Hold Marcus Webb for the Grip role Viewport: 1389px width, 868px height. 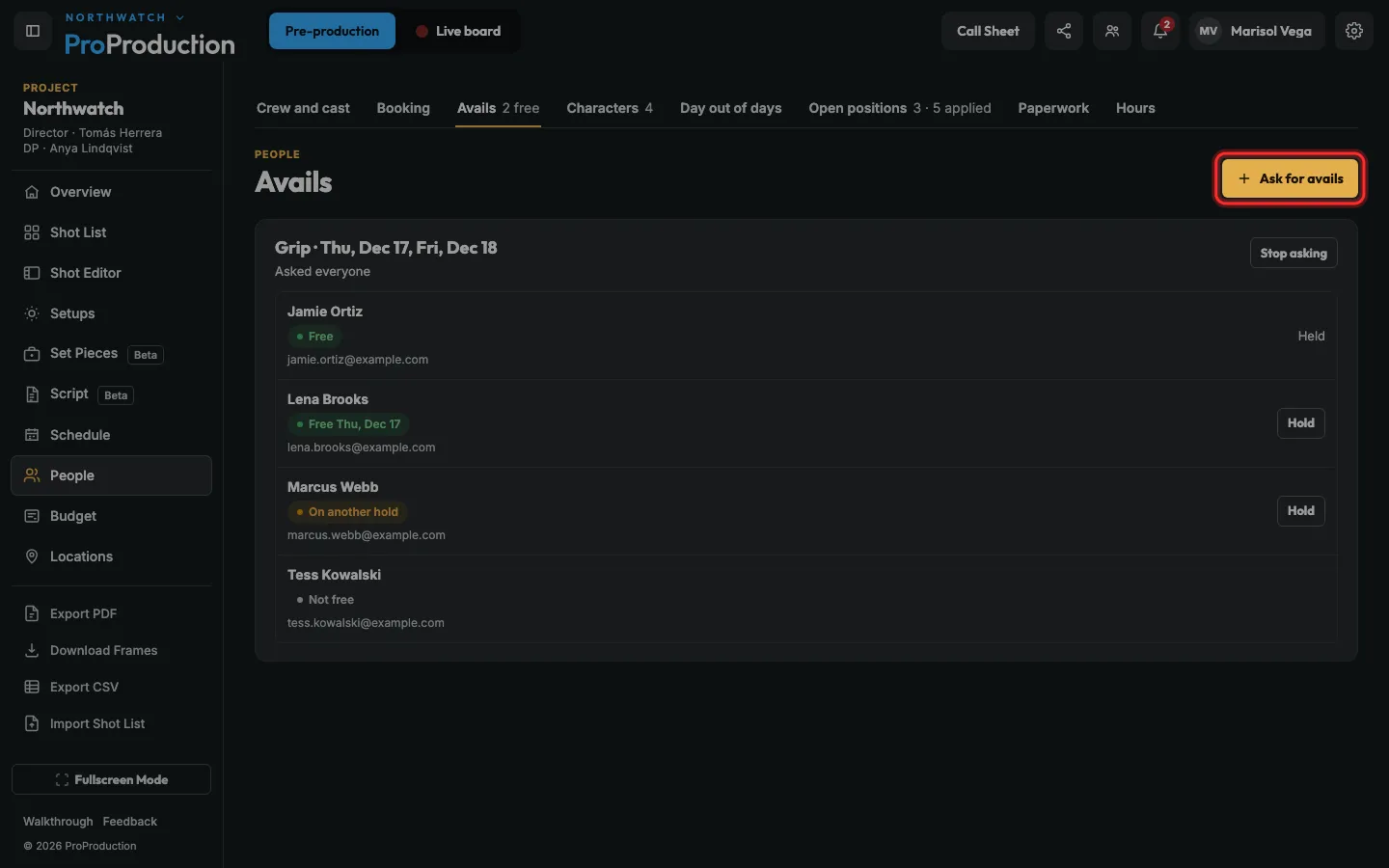1301,511
